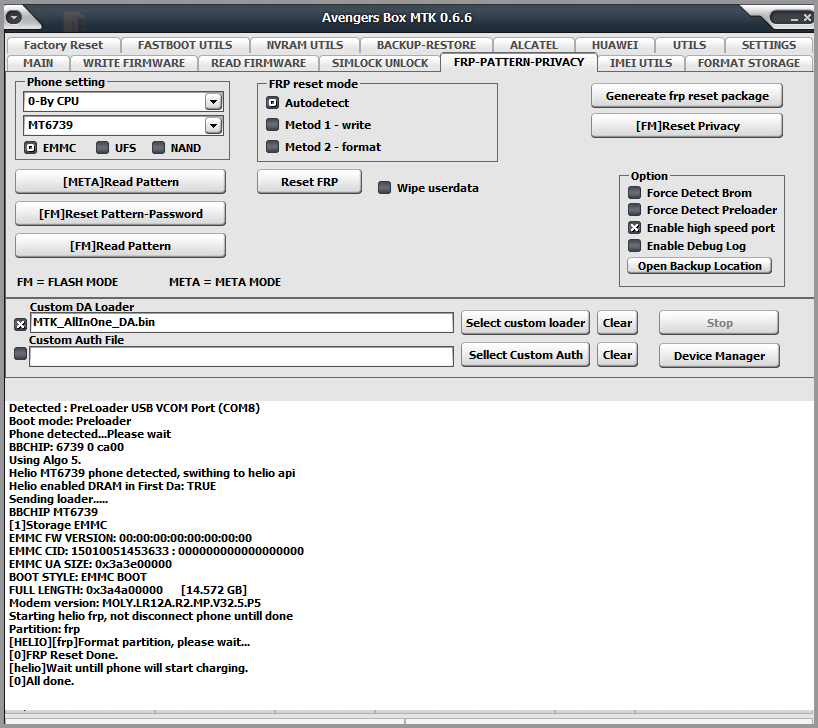818x728 pixels.
Task: Expand the 0-By CPU dropdown
Action: pyautogui.click(x=213, y=101)
